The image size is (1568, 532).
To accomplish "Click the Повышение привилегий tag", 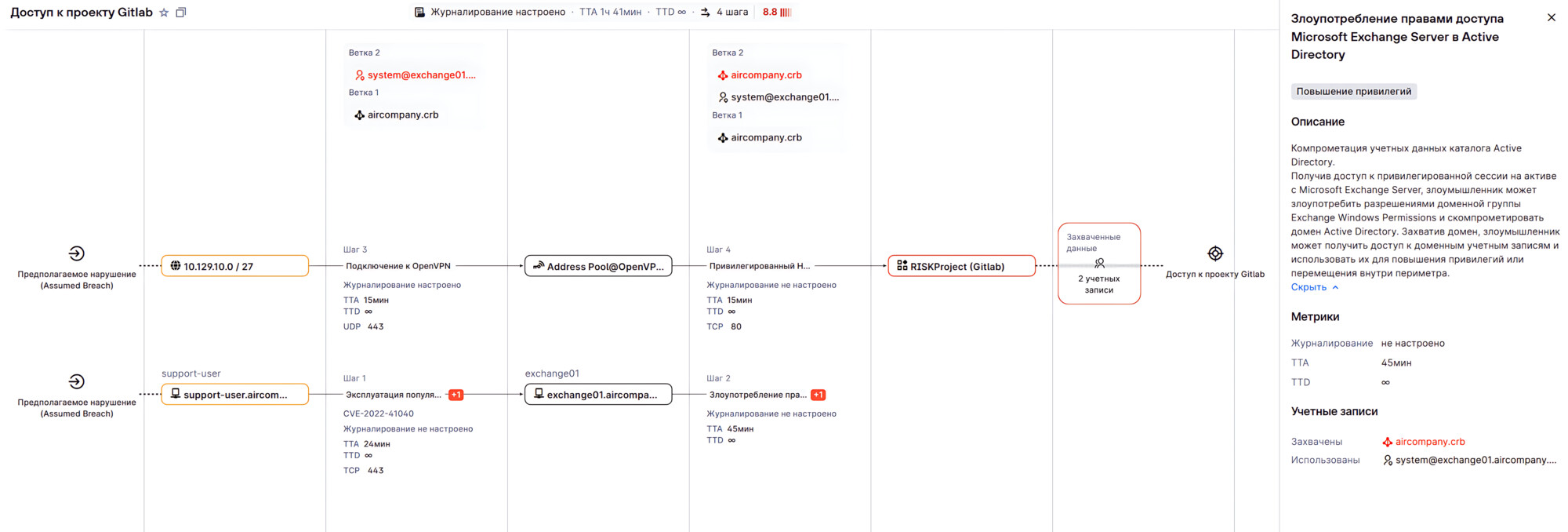I will pyautogui.click(x=1354, y=92).
